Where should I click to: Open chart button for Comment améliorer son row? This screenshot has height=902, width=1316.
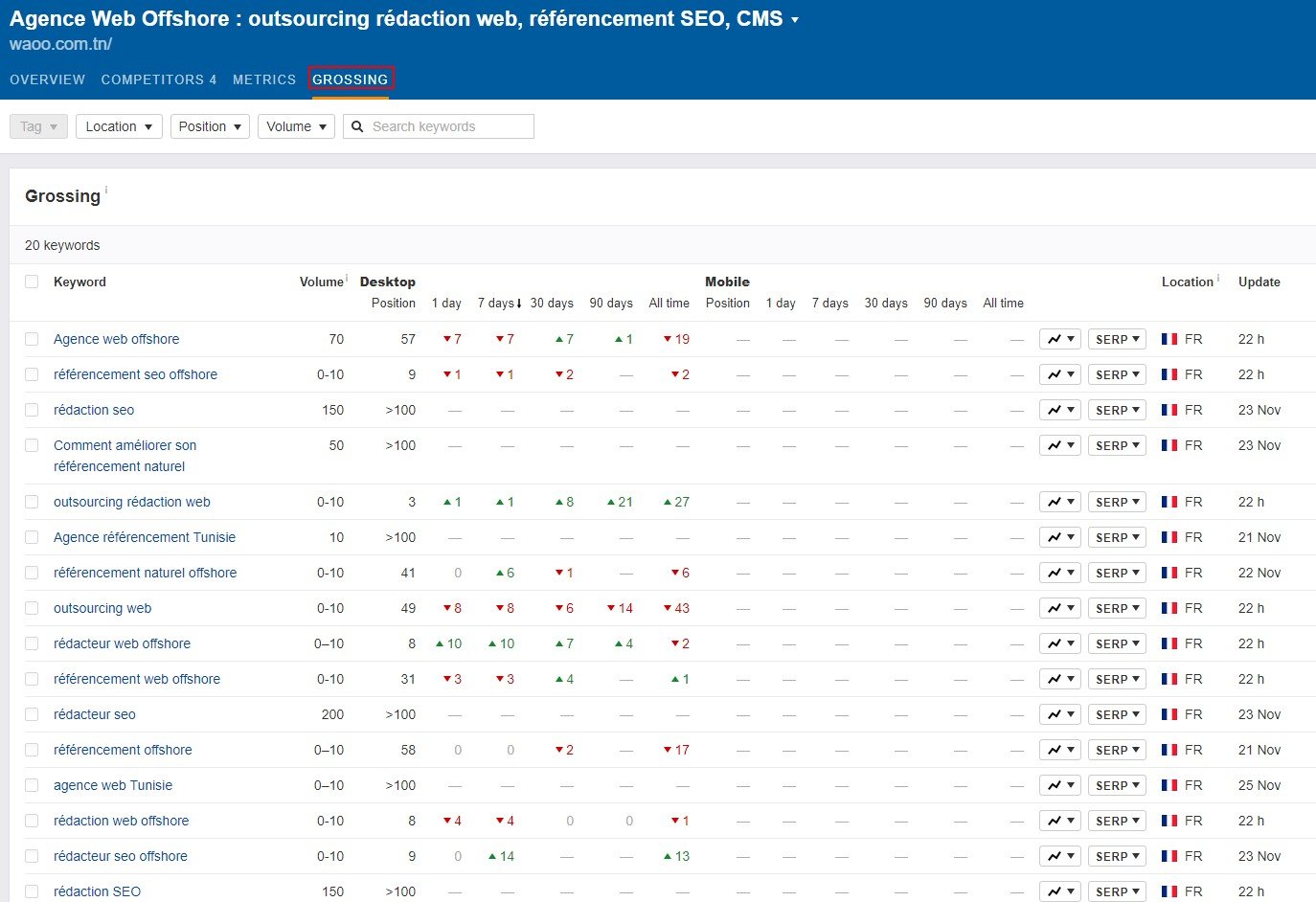click(x=1059, y=445)
